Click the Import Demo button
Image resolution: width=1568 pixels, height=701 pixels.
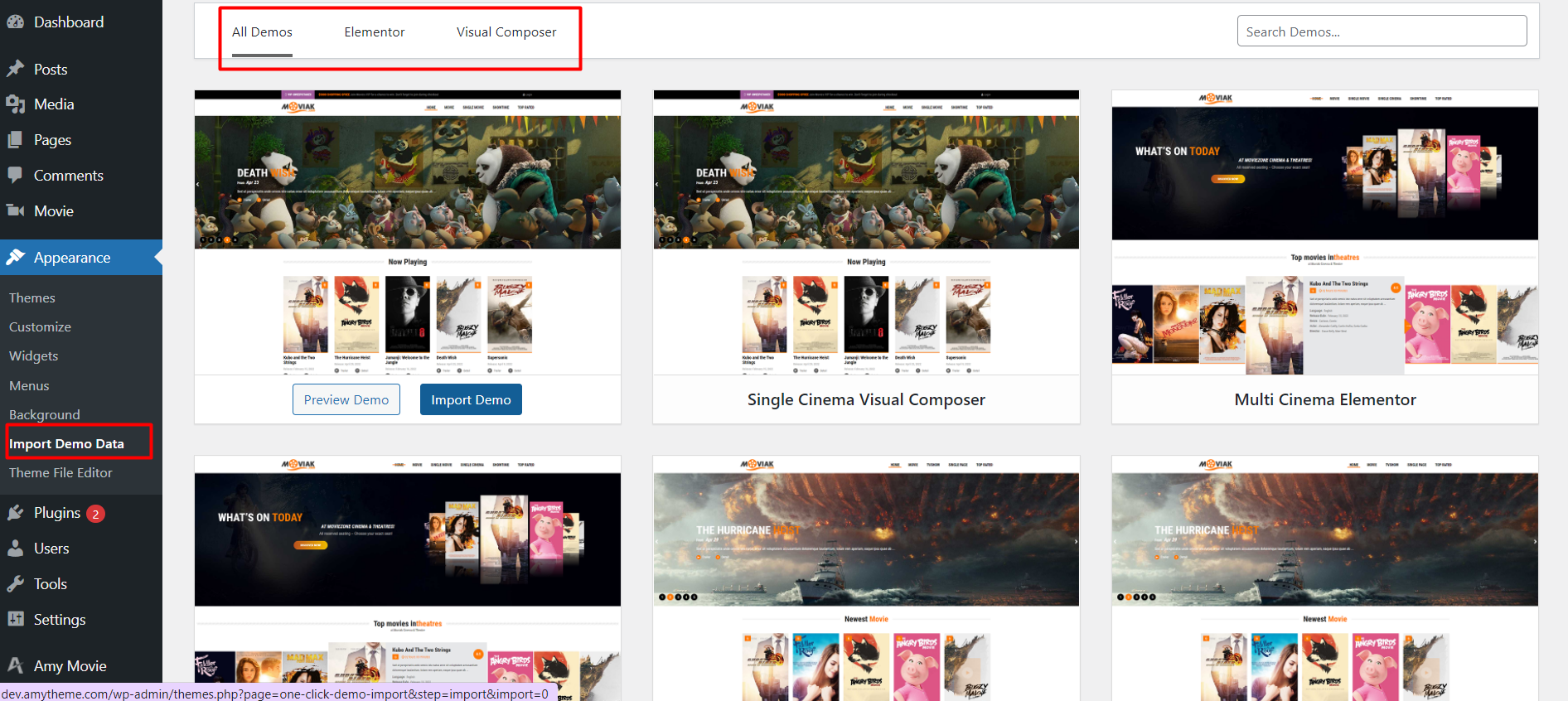click(x=471, y=399)
